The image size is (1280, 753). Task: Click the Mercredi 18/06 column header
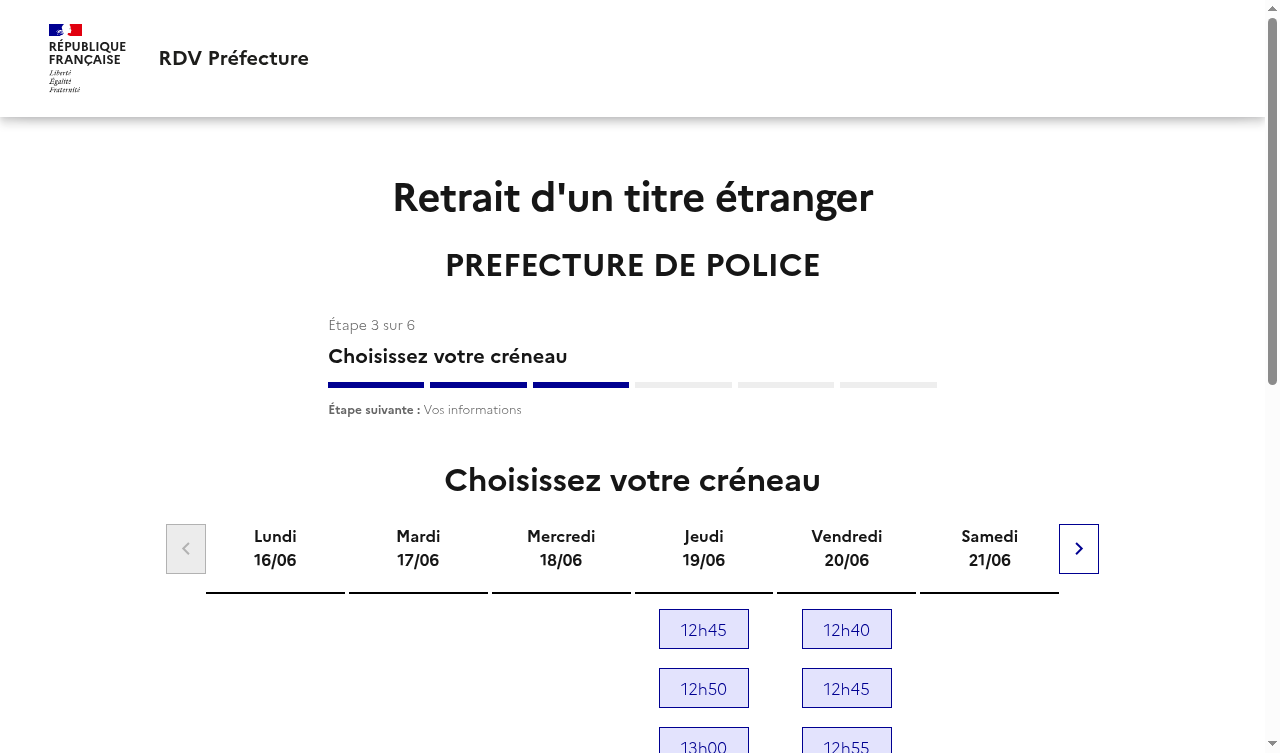point(561,548)
